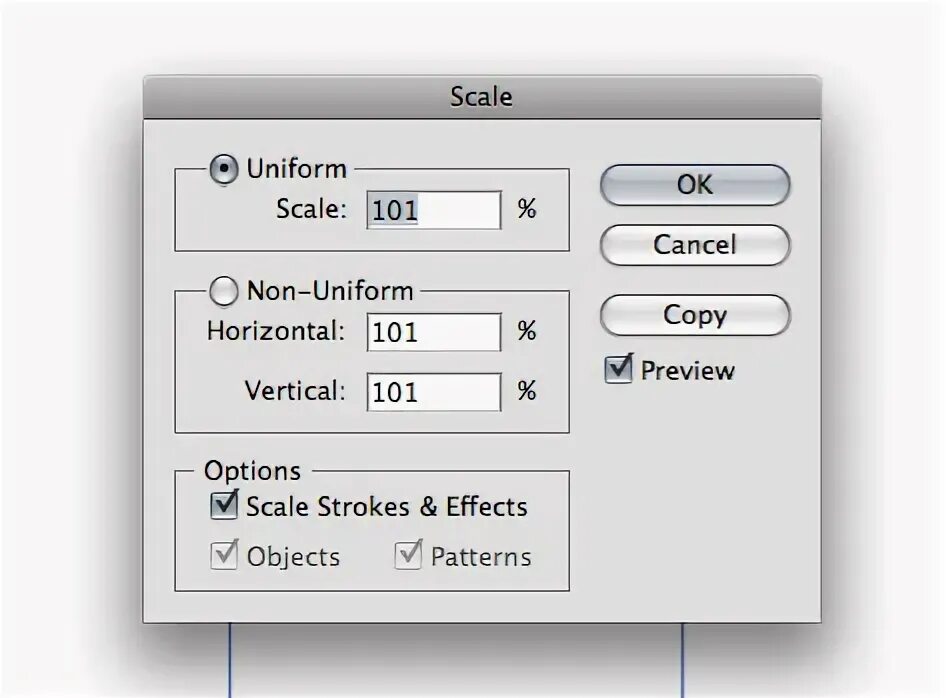This screenshot has width=946, height=698.
Task: Focus the Horizontal percentage input field
Action: 435,332
